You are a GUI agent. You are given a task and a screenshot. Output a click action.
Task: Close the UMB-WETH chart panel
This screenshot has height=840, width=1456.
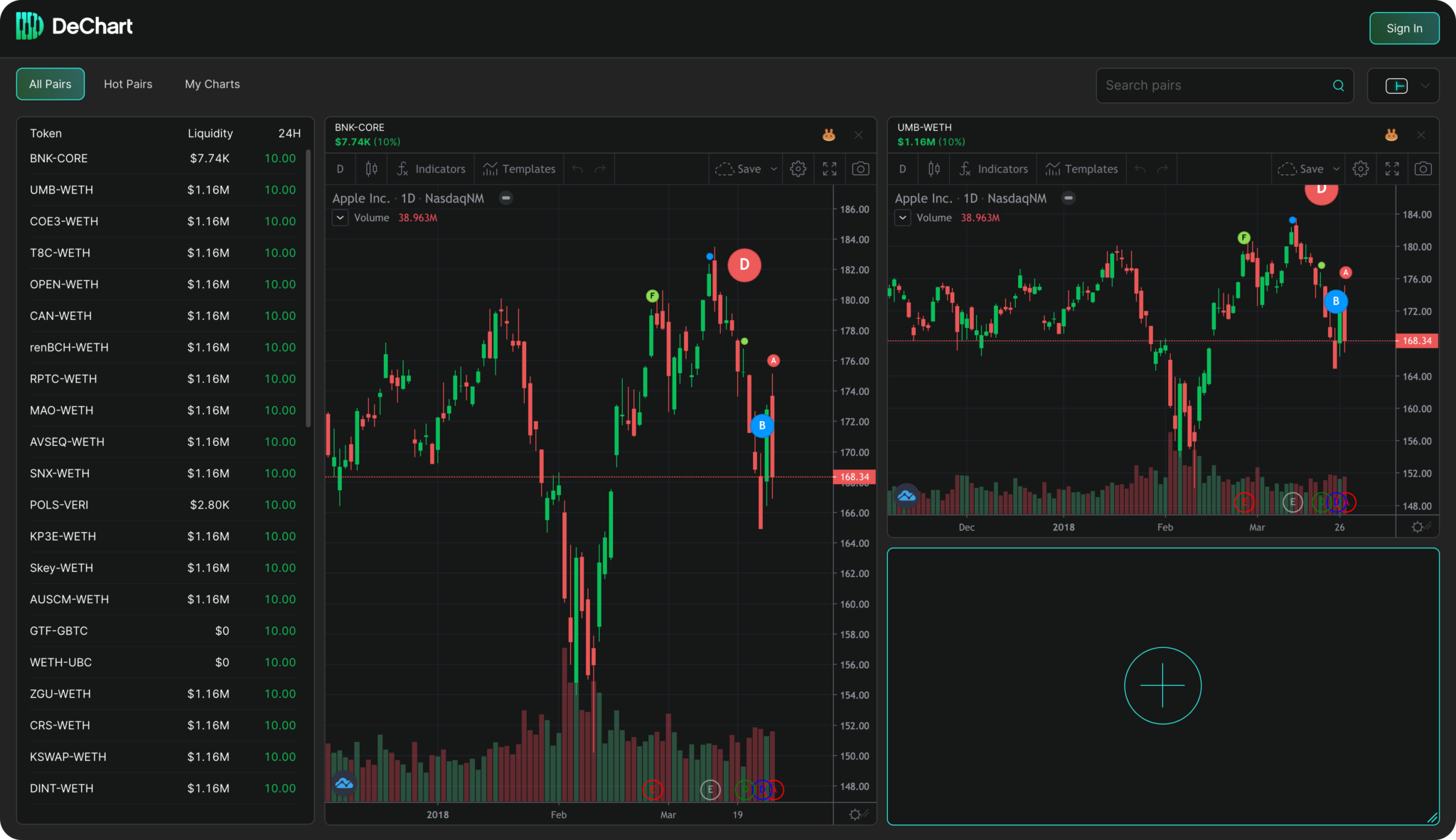tap(1421, 135)
